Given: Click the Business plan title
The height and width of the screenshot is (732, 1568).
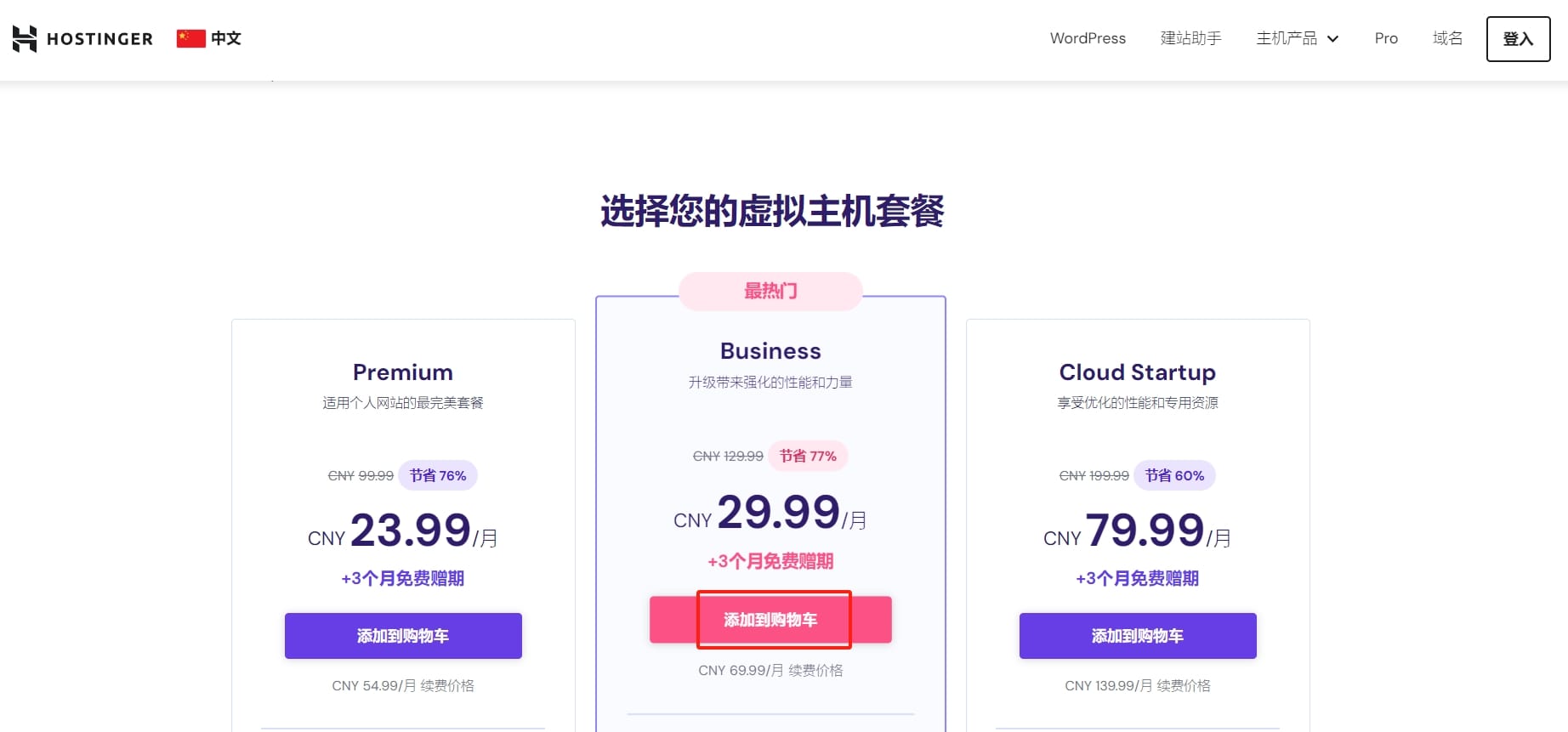Looking at the screenshot, I should (770, 351).
